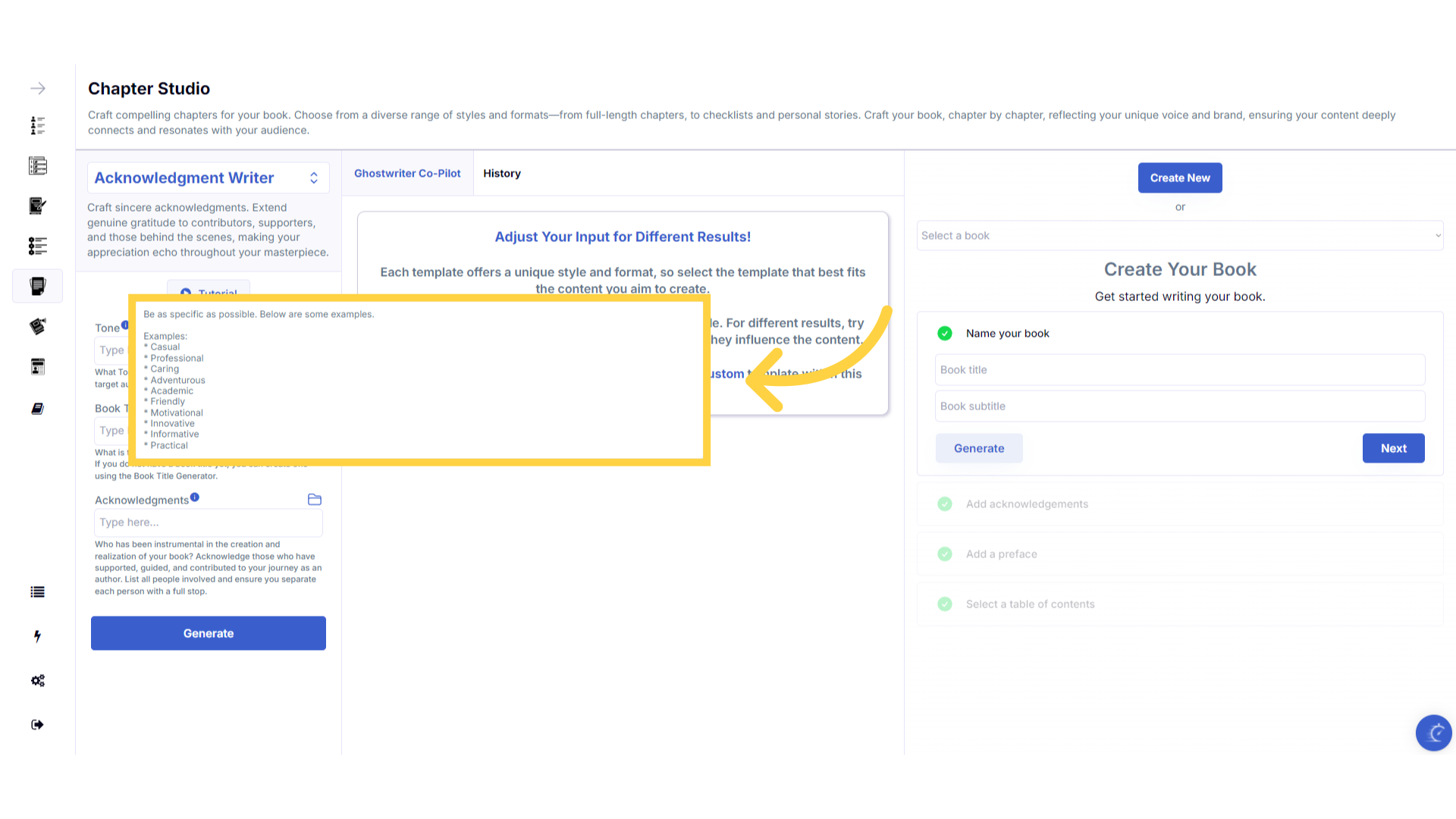The height and width of the screenshot is (819, 1456).
Task: Toggle the Name your book checkmark
Action: pyautogui.click(x=945, y=334)
